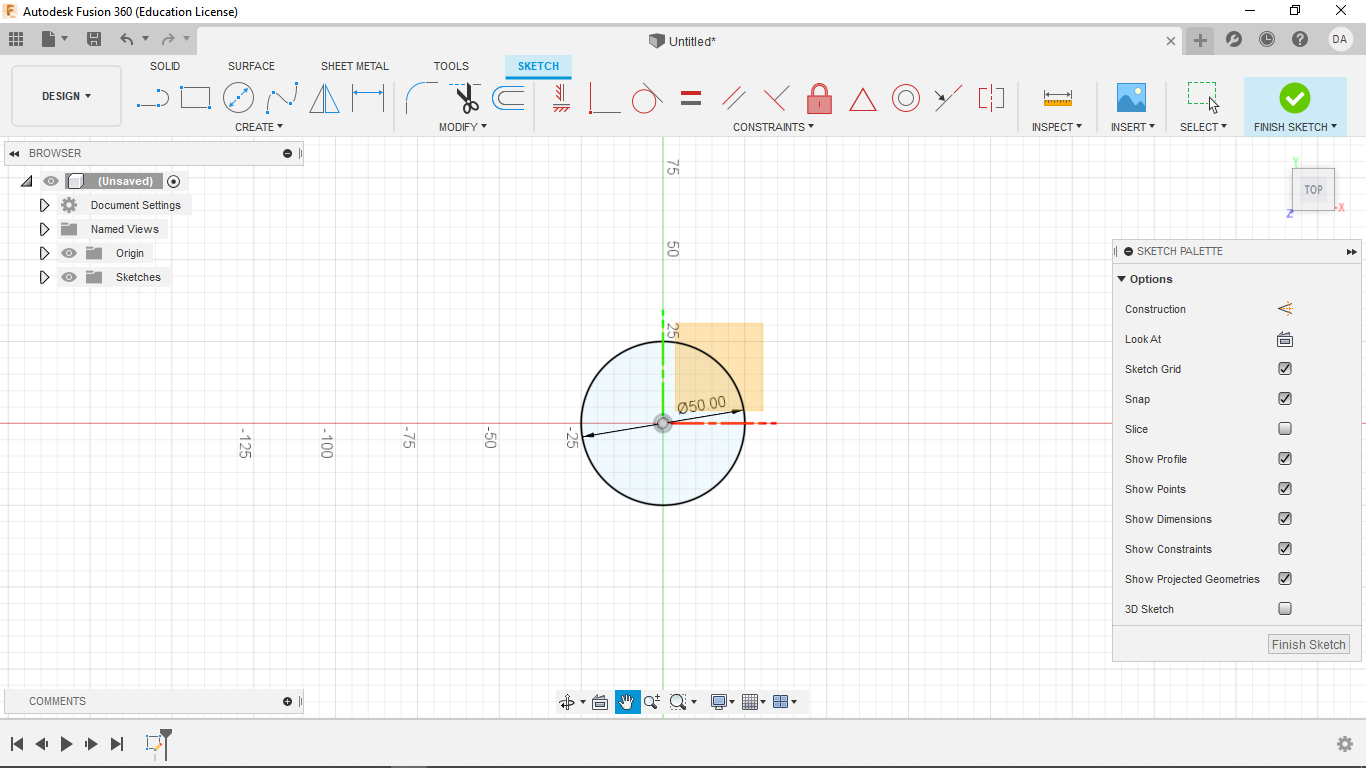
Task: Toggle the Show Points checkbox
Action: (x=1285, y=489)
